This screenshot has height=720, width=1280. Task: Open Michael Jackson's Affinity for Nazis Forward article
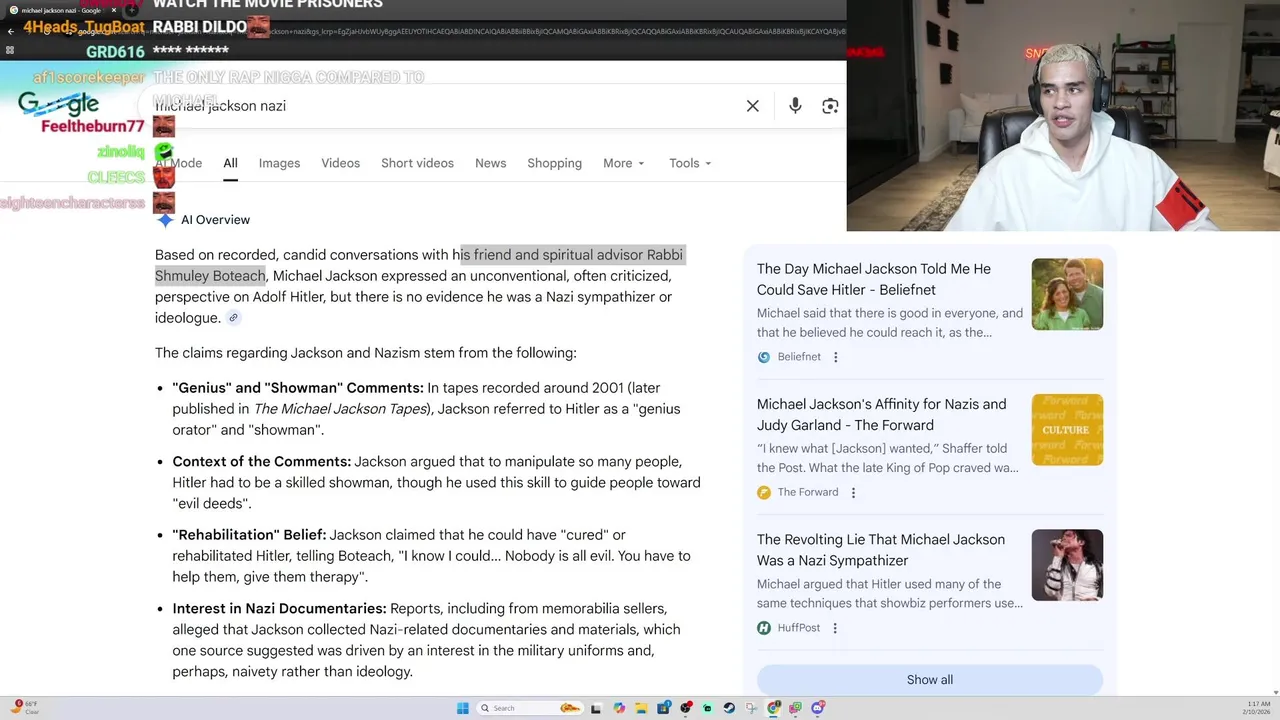click(x=882, y=414)
